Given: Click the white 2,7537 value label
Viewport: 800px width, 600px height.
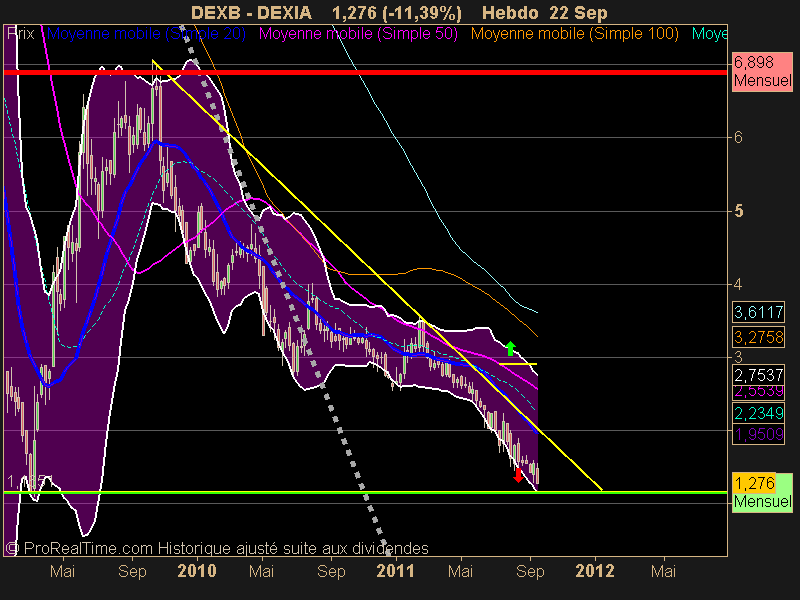Looking at the screenshot, I should pos(758,375).
